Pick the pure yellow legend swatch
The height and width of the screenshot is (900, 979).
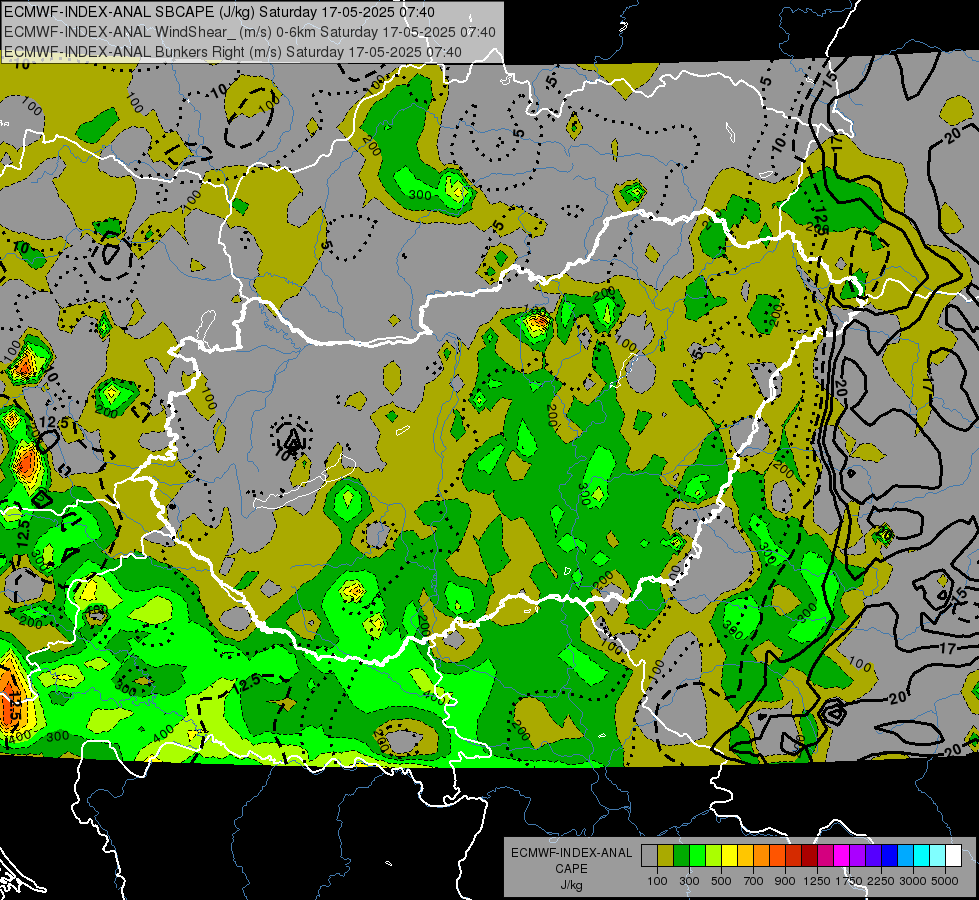729,855
